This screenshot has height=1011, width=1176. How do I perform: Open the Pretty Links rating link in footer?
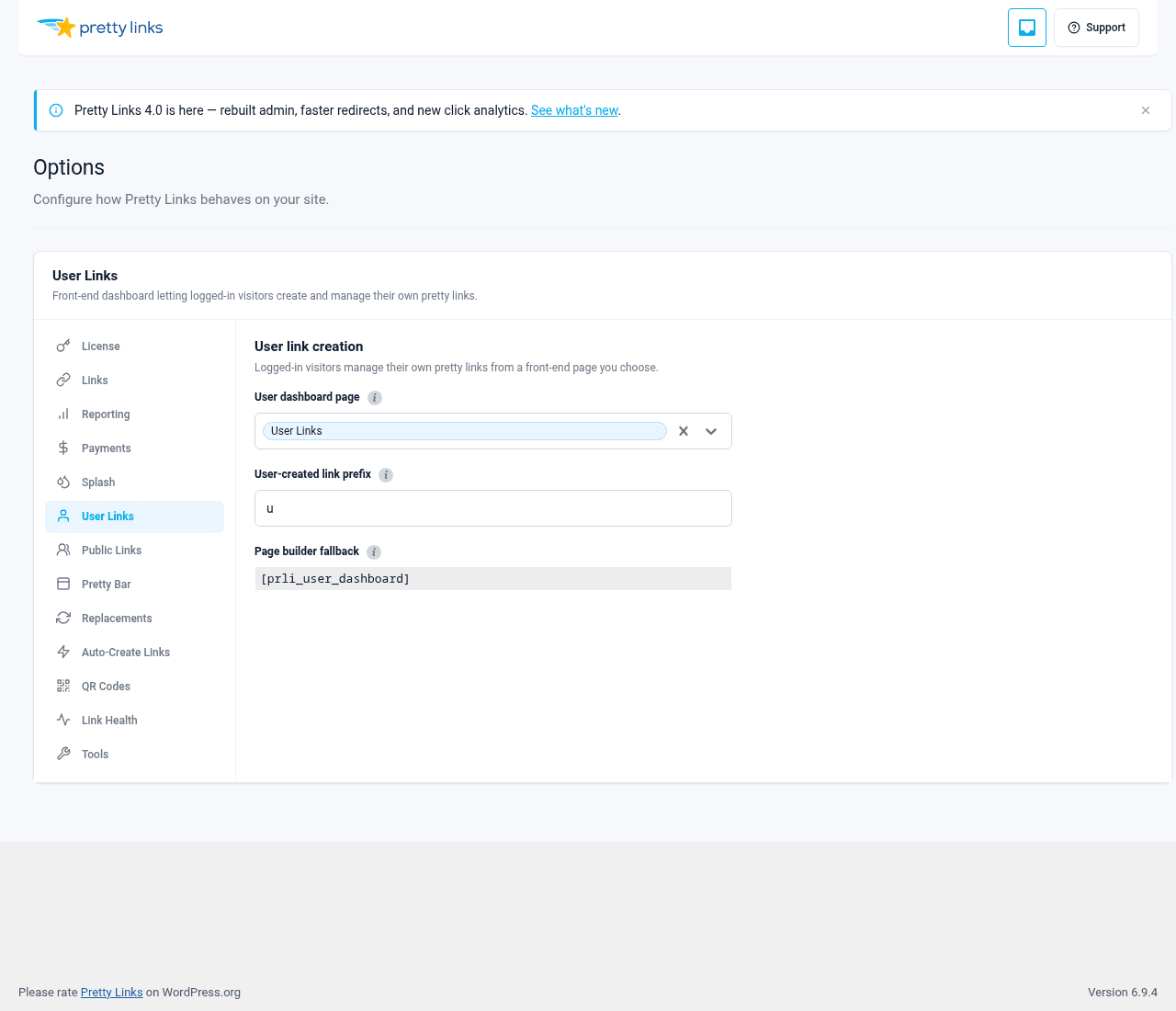point(112,993)
